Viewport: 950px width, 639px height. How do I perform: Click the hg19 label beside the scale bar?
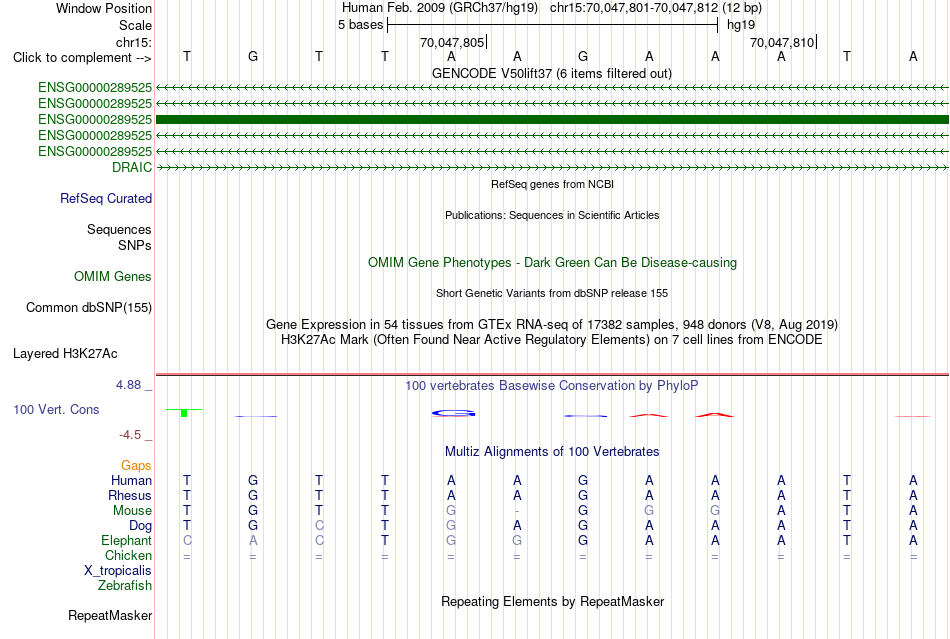pos(741,25)
